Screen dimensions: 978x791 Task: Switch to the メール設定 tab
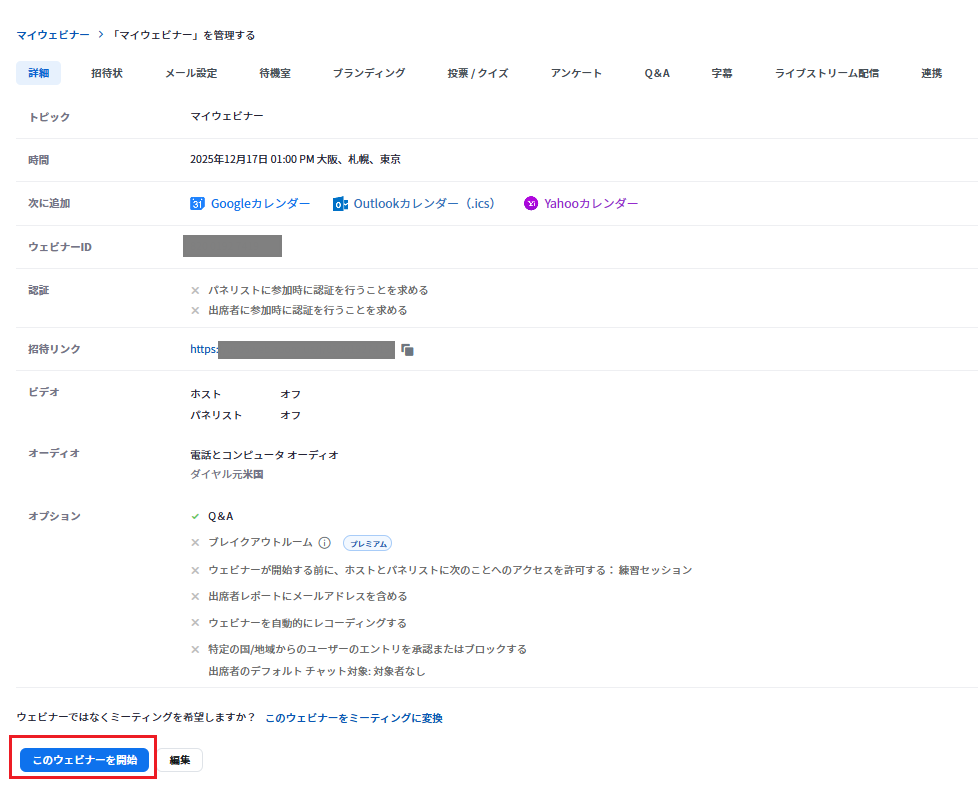tap(191, 73)
